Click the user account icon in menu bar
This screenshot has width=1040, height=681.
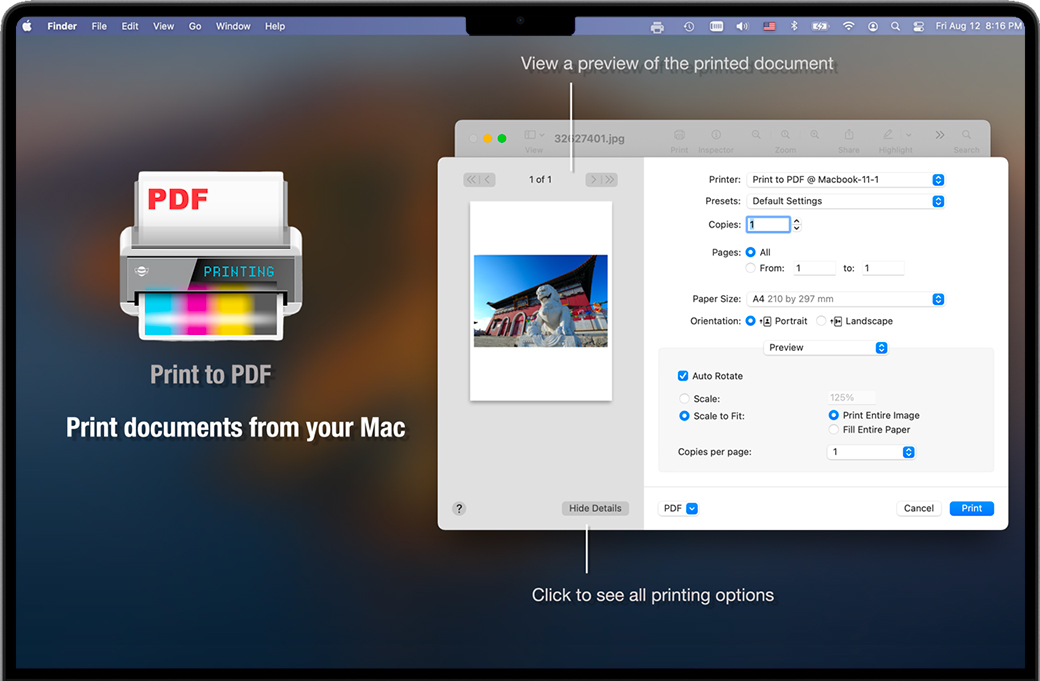[x=873, y=27]
